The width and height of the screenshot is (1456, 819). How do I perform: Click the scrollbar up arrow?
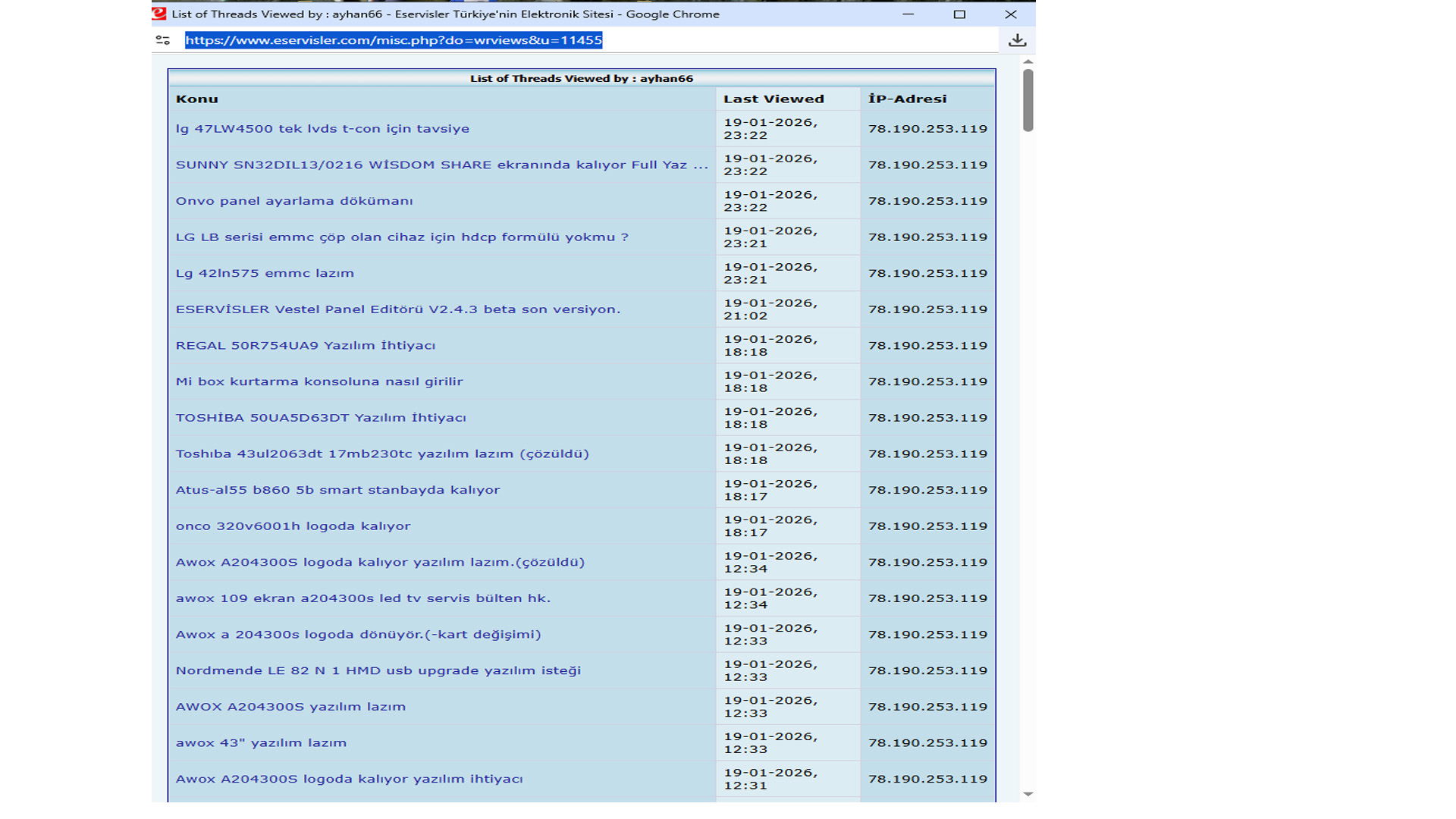(1028, 61)
